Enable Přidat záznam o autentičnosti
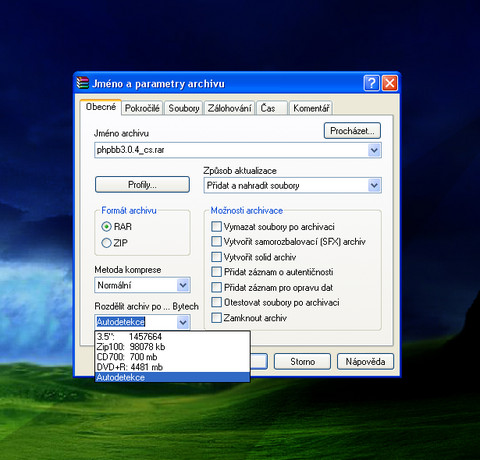Screen dimensions: 480x460 [x=216, y=272]
